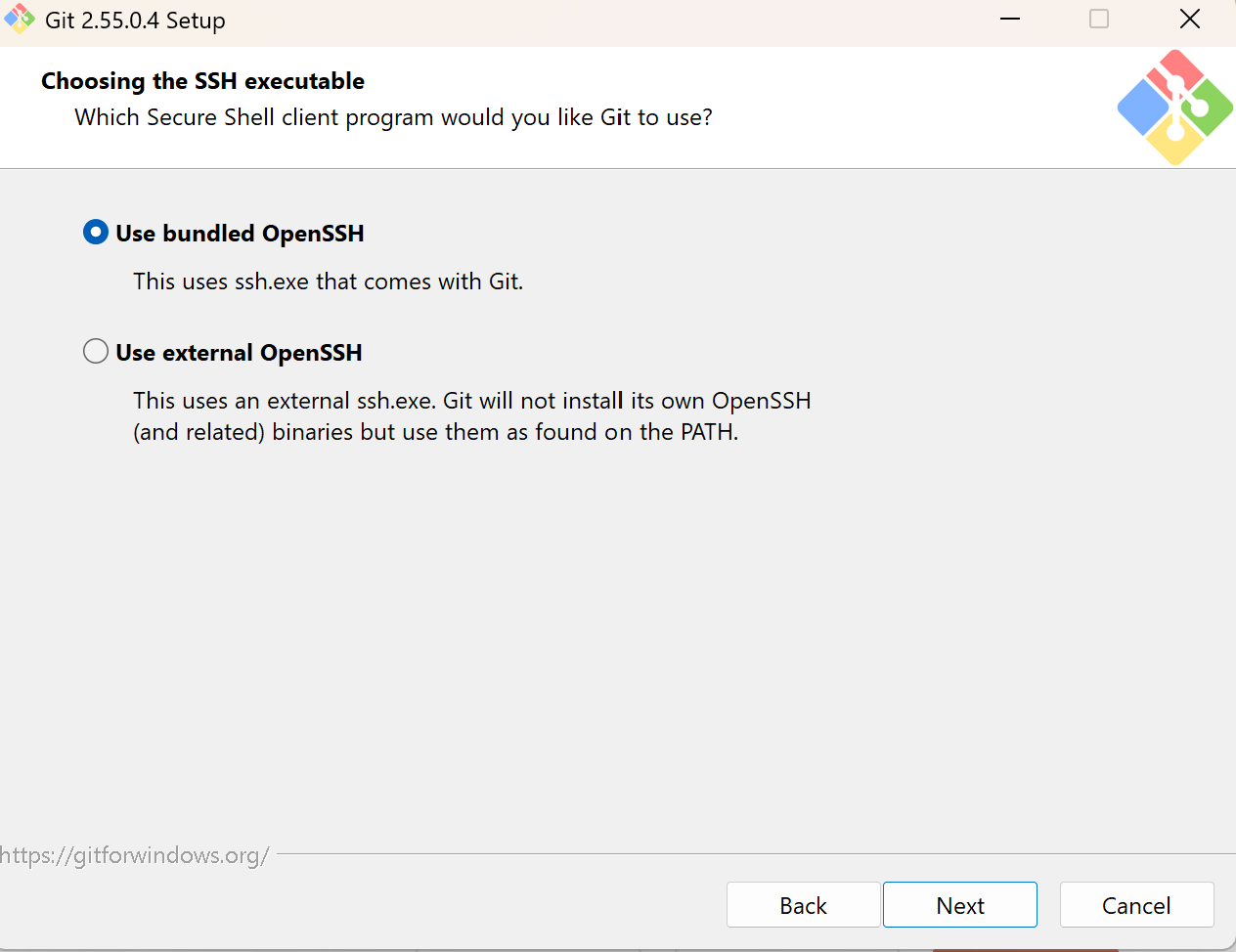Click 'This uses ssh.exe that comes with Git' text
Image resolution: width=1236 pixels, height=952 pixels.
(x=329, y=281)
